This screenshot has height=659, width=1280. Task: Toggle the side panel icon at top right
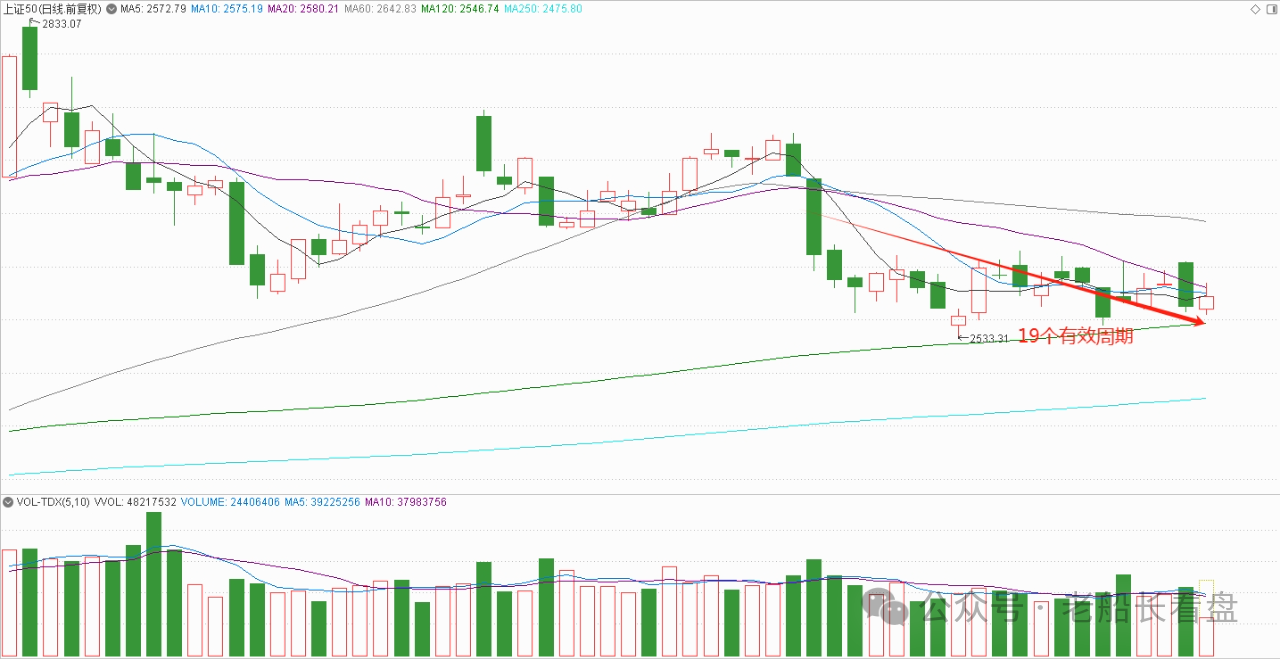point(1271,9)
